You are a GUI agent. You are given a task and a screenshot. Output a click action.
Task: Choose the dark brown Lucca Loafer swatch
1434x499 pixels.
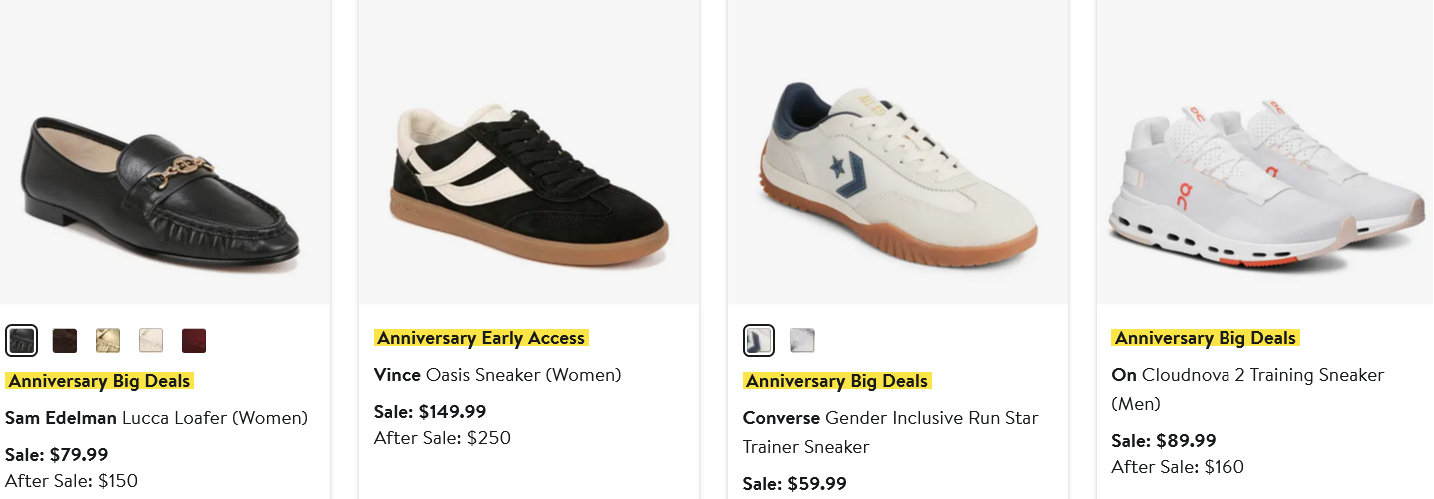pos(65,341)
